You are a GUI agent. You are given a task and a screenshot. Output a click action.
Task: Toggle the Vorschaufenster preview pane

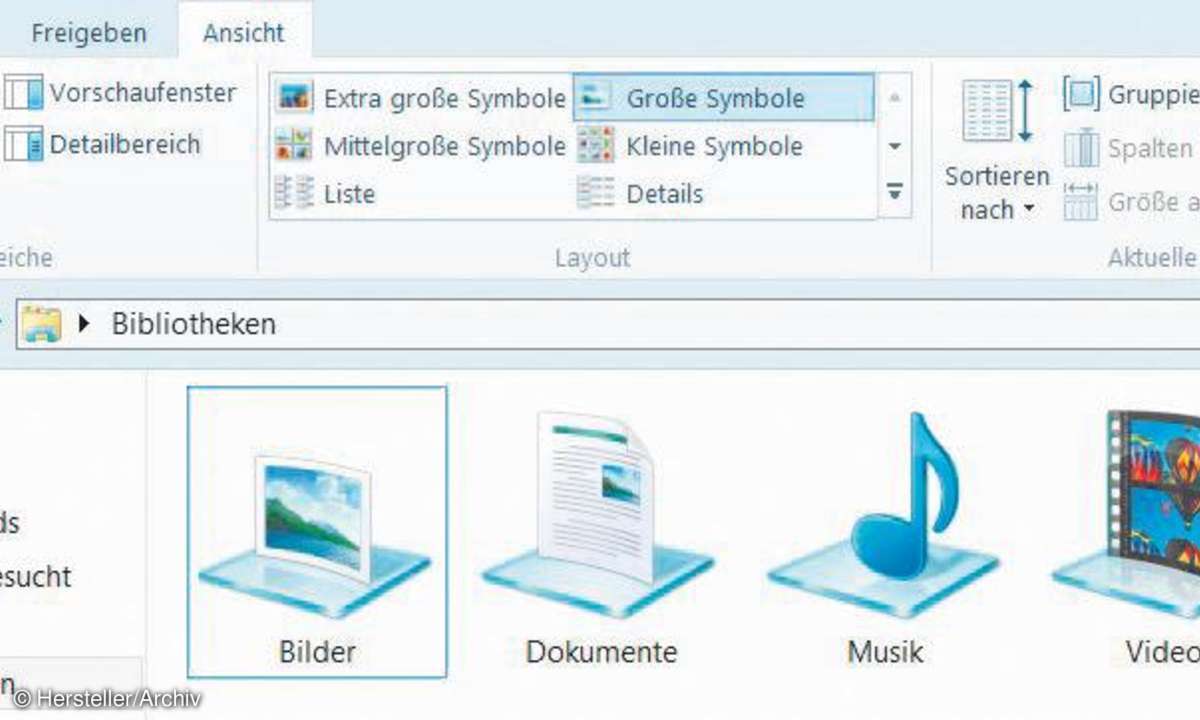pos(120,93)
